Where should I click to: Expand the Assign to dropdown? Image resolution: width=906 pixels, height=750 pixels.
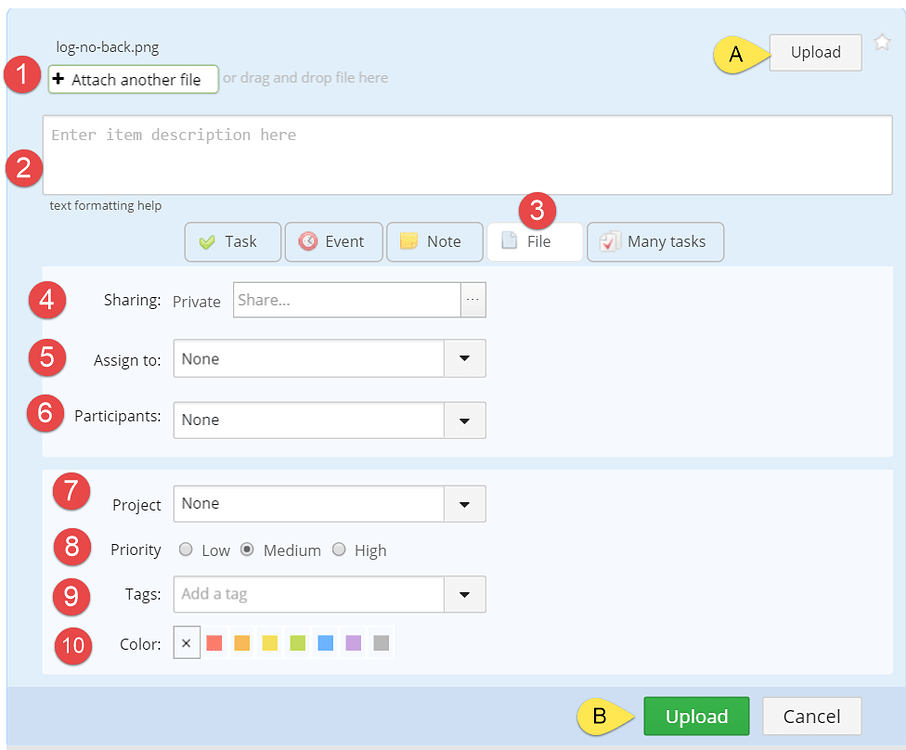pos(464,360)
